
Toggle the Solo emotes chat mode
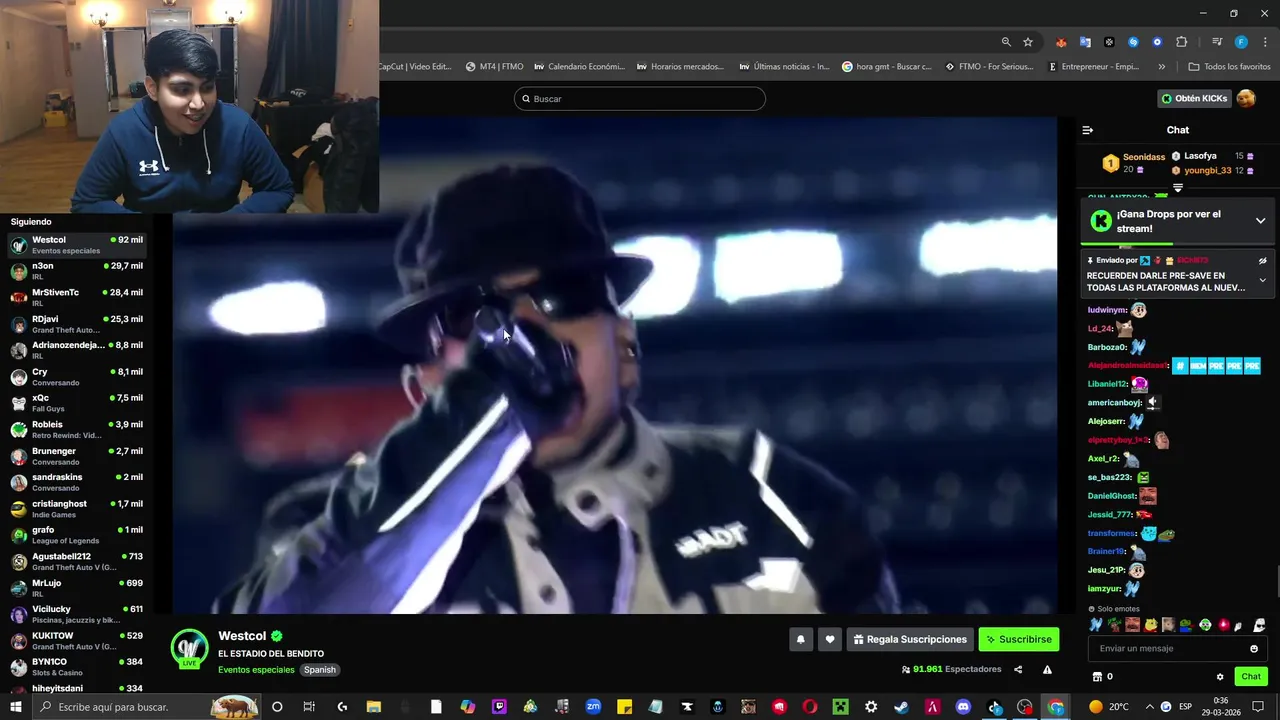1115,608
